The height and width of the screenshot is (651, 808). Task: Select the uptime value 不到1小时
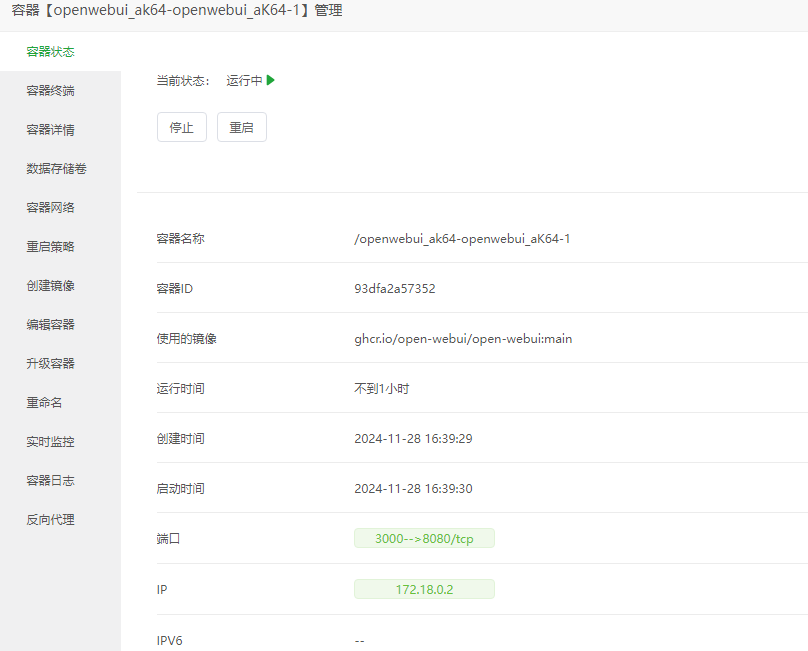pyautogui.click(x=382, y=389)
